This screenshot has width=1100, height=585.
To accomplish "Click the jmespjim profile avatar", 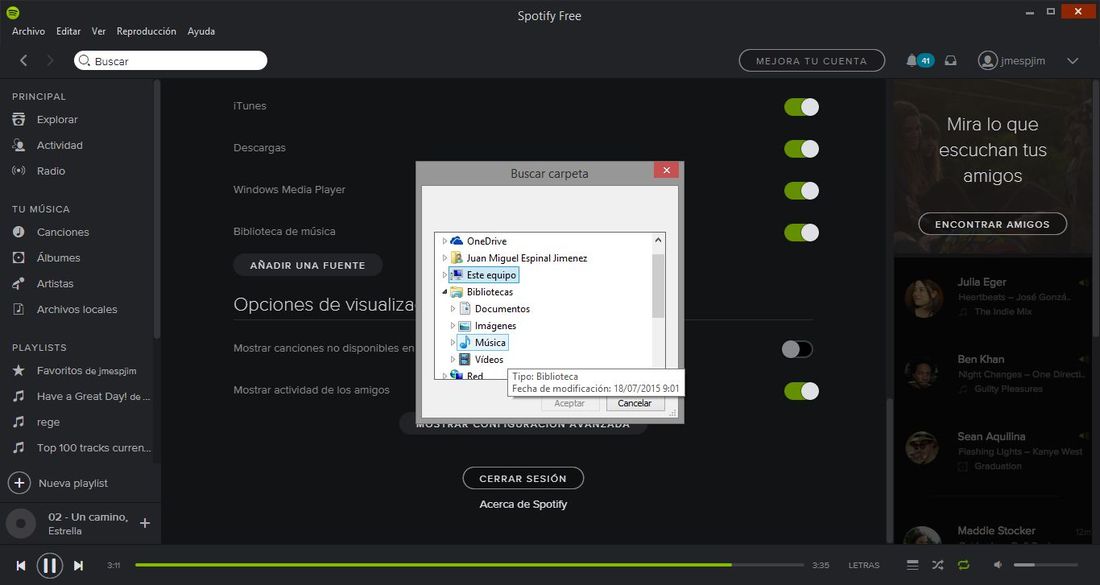I will pyautogui.click(x=988, y=60).
